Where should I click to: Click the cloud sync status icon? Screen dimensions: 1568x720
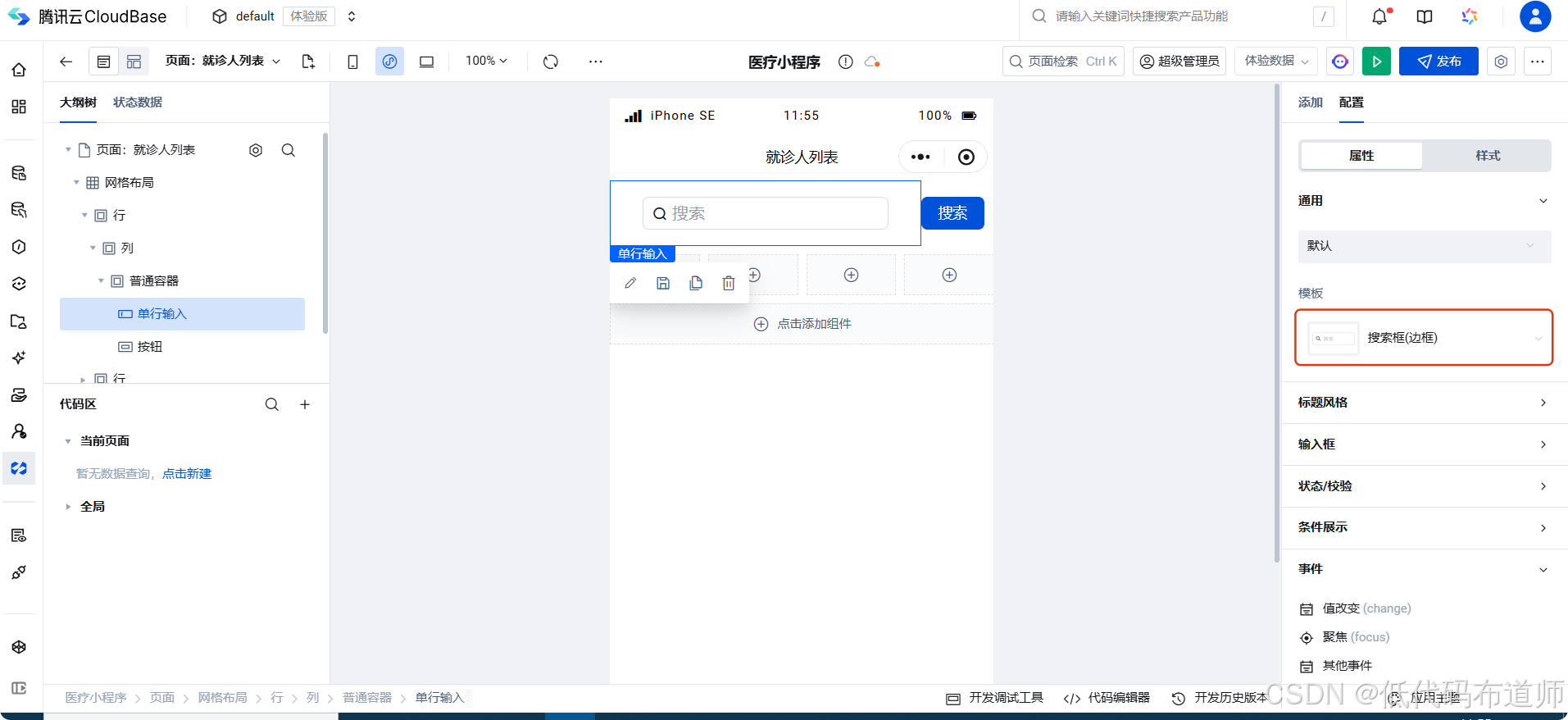point(872,62)
